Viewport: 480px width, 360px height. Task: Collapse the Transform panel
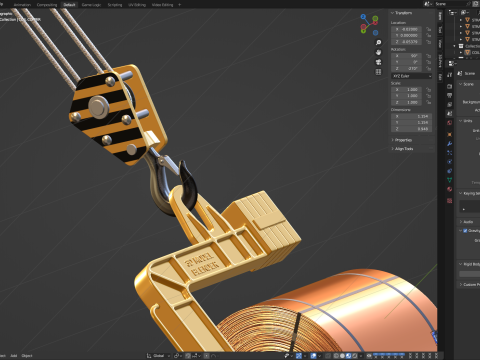pyautogui.click(x=392, y=13)
